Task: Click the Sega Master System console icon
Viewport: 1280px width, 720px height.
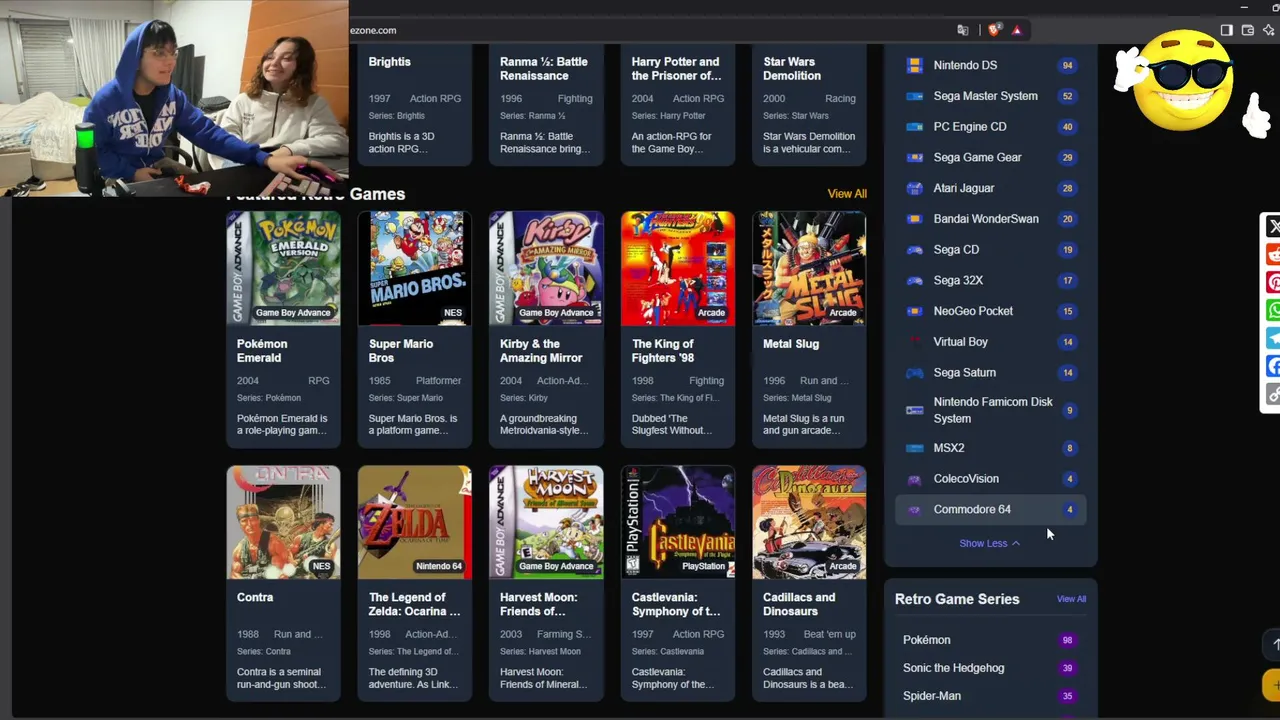Action: click(x=914, y=96)
